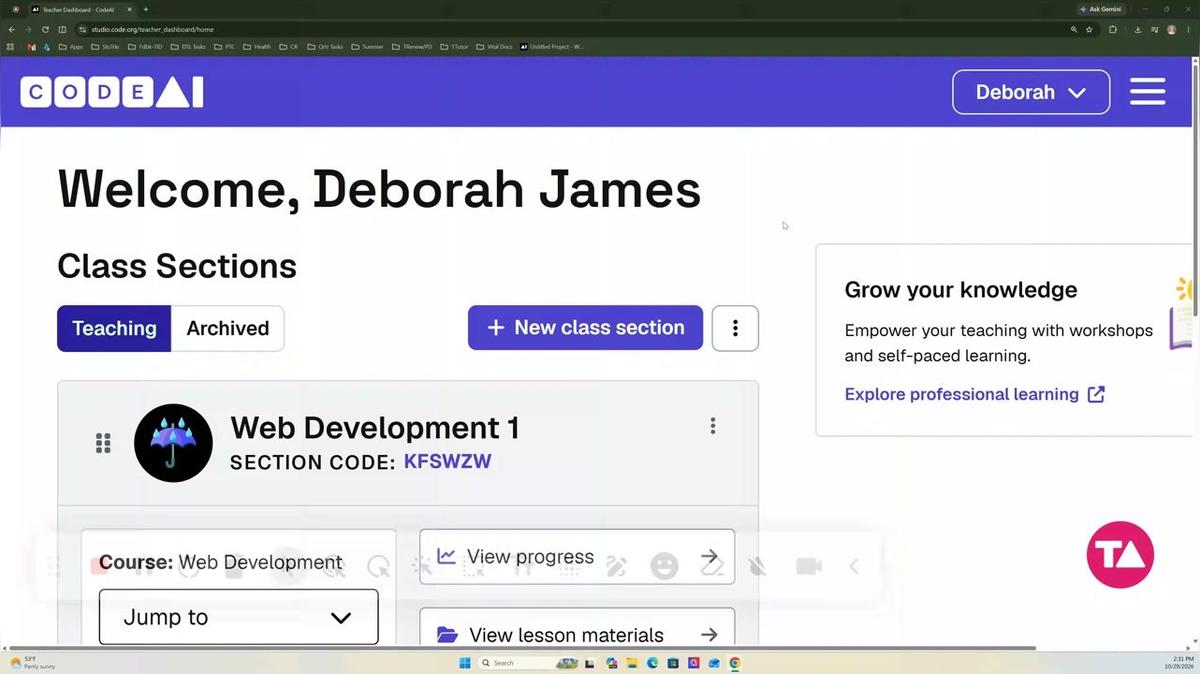
Task: Collapse the faded overlay toolbar with its chevron
Action: pos(854,566)
